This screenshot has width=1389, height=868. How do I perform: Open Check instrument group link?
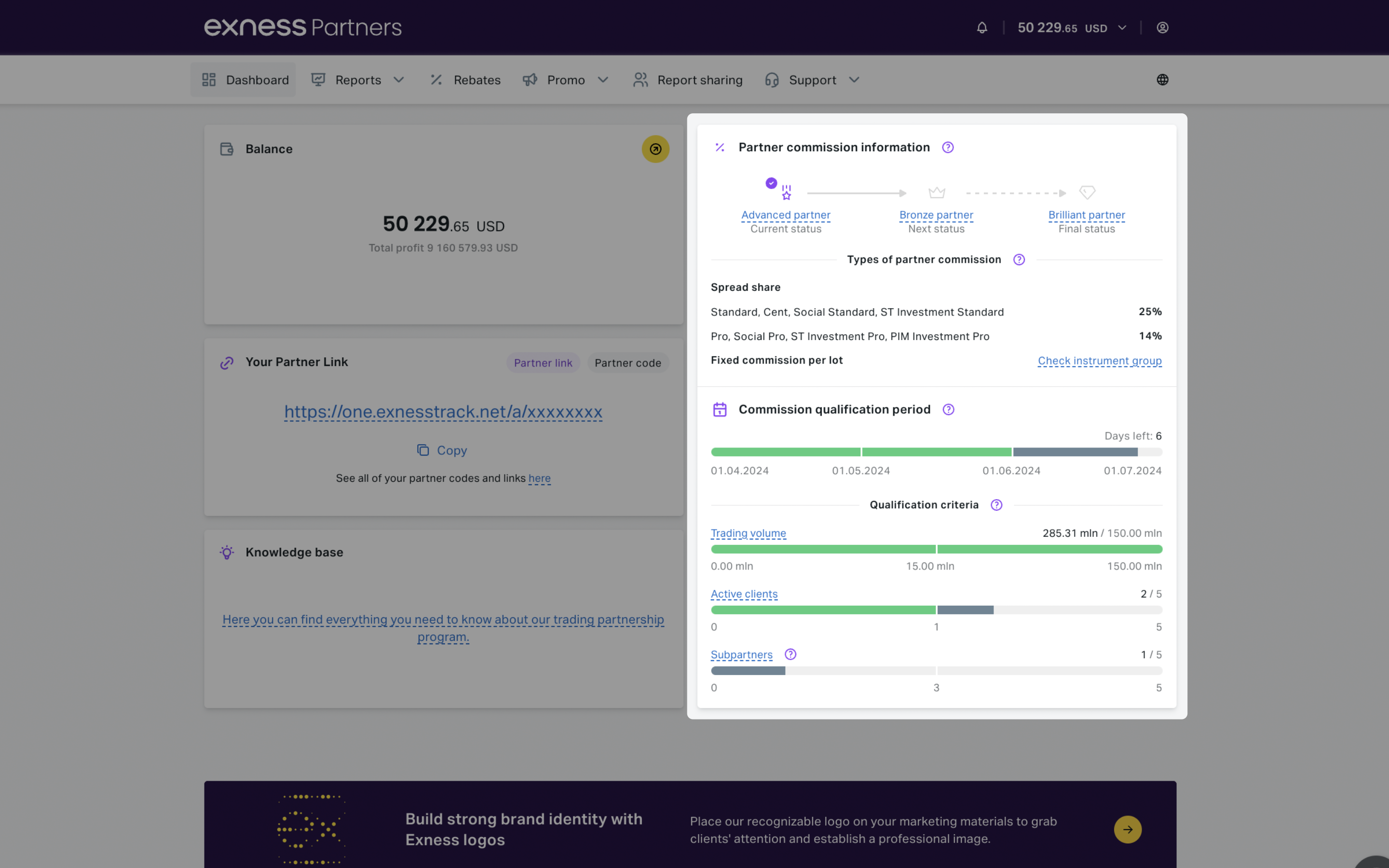[x=1099, y=361]
